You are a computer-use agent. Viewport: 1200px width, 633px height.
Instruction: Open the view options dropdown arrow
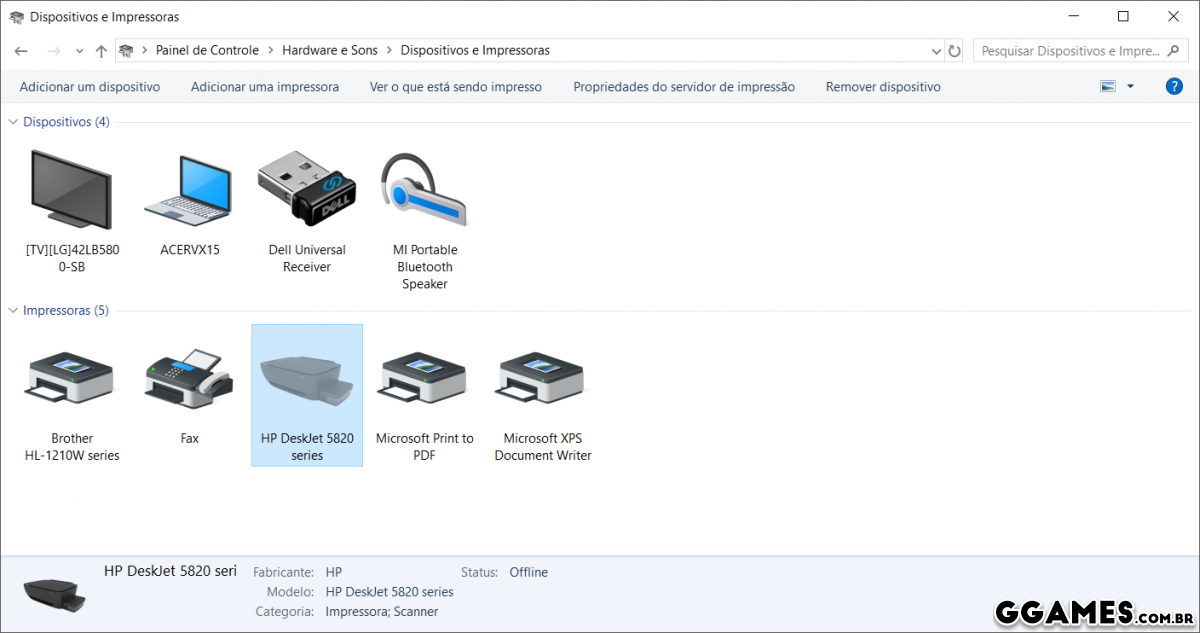[x=1131, y=87]
